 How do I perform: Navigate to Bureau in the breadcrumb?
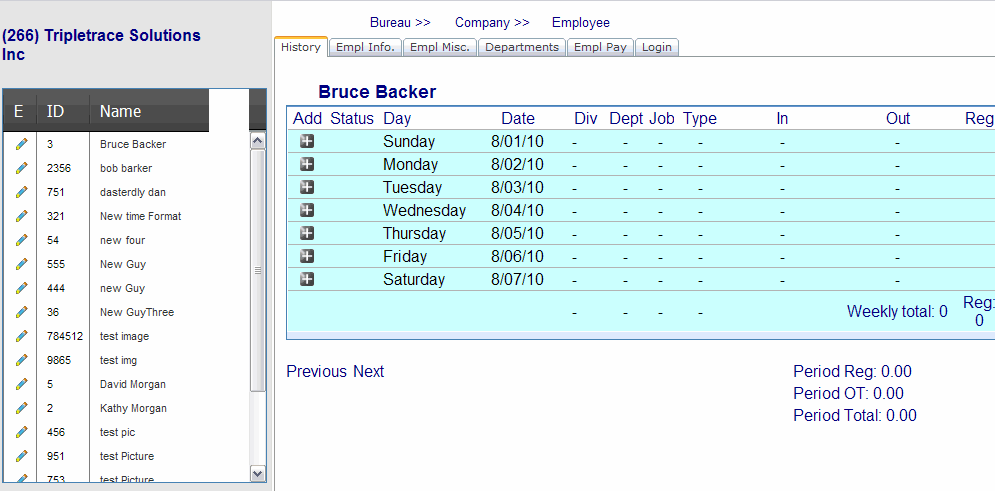click(x=399, y=22)
